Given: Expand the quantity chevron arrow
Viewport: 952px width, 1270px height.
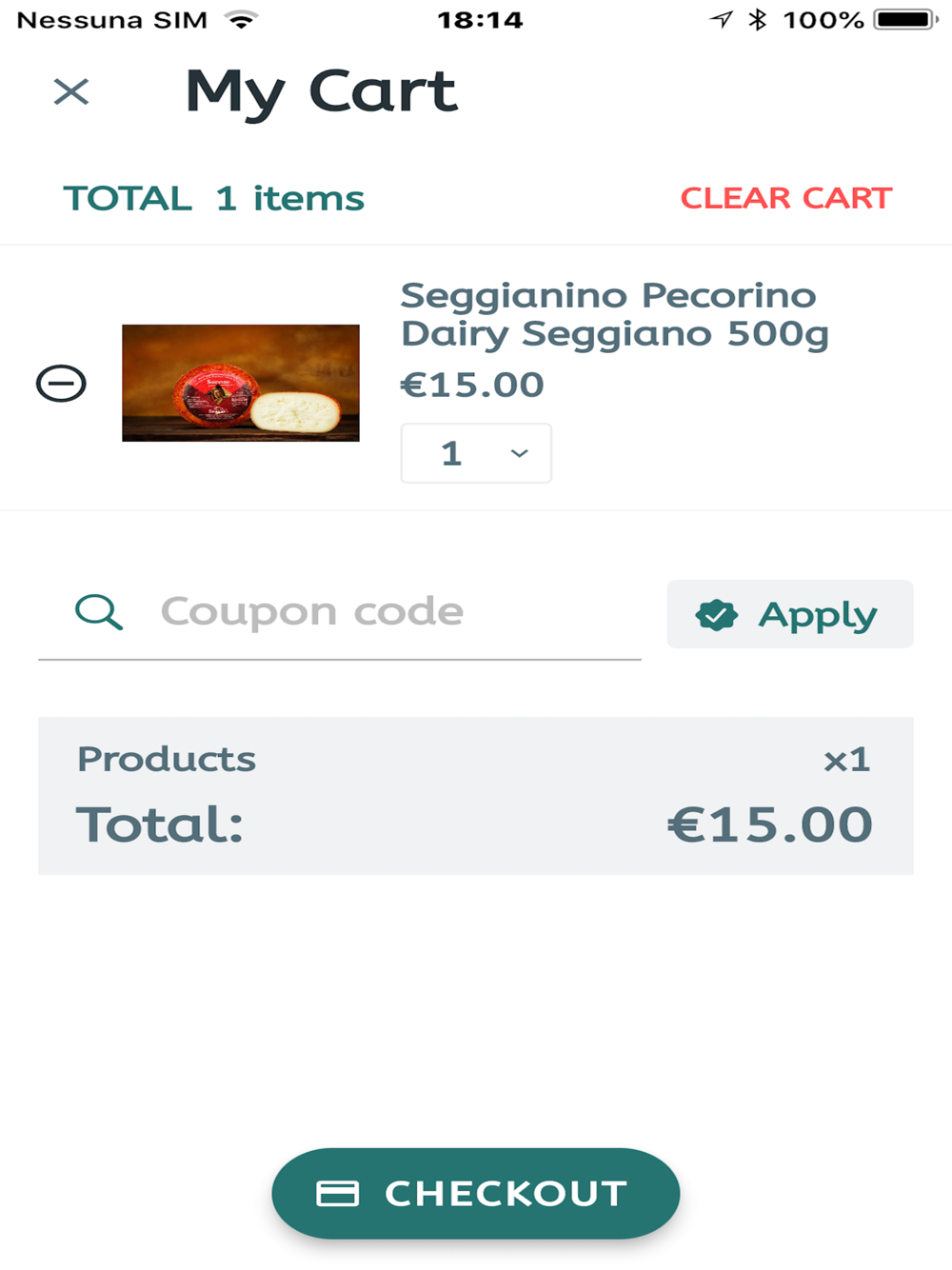Looking at the screenshot, I should 519,453.
